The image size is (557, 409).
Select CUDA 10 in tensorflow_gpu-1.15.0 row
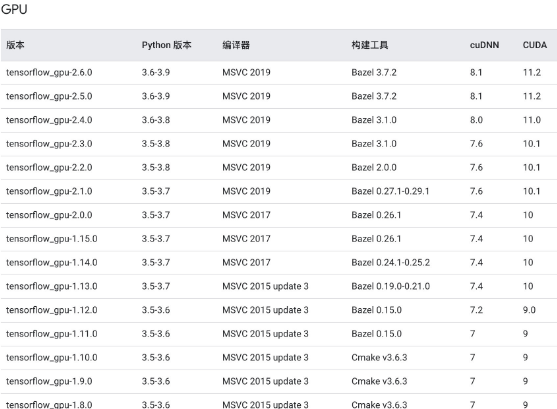click(528, 239)
